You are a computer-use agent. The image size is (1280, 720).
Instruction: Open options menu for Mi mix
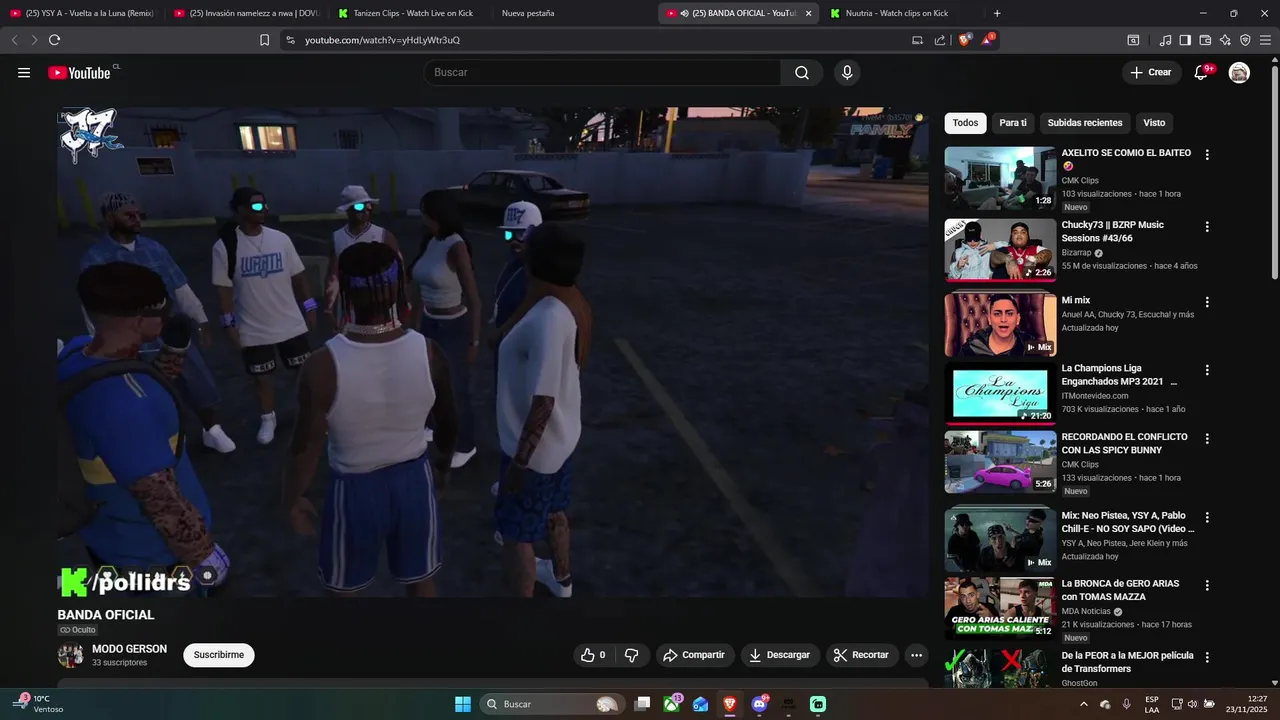pos(1207,302)
